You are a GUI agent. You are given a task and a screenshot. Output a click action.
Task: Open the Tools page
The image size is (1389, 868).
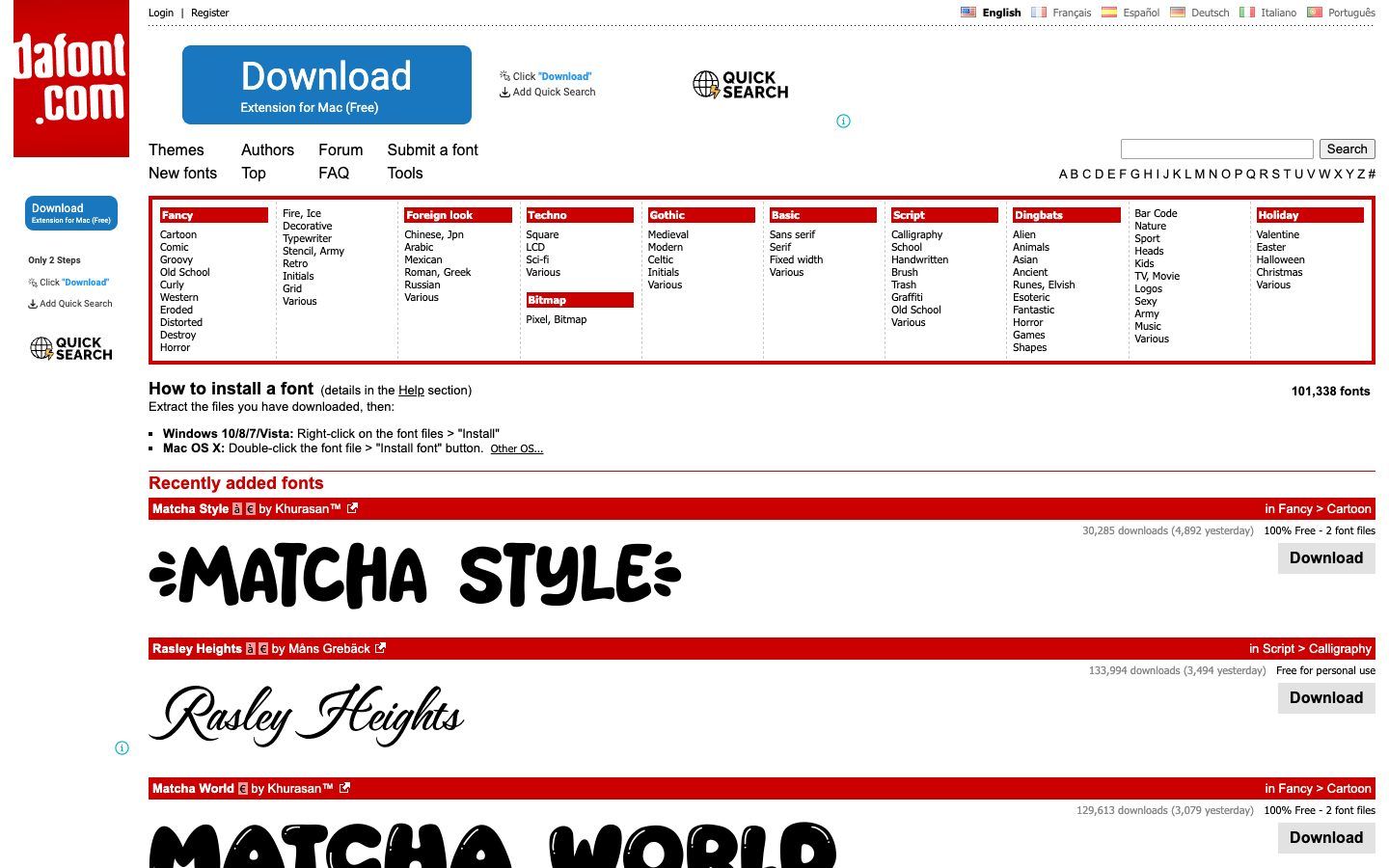pyautogui.click(x=405, y=173)
